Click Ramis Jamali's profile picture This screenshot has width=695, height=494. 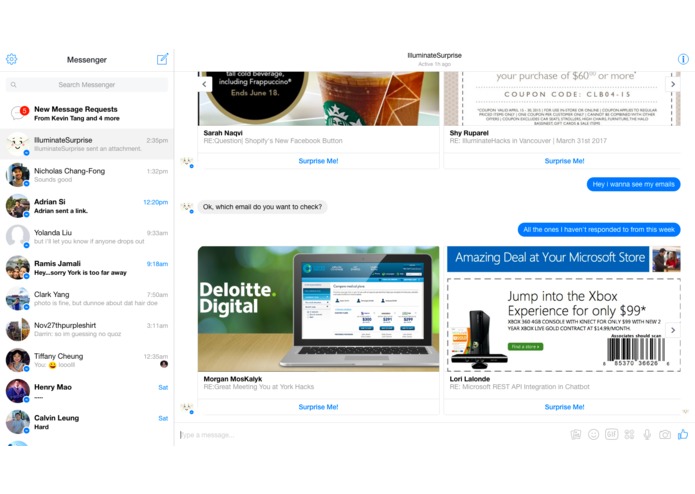point(18,267)
